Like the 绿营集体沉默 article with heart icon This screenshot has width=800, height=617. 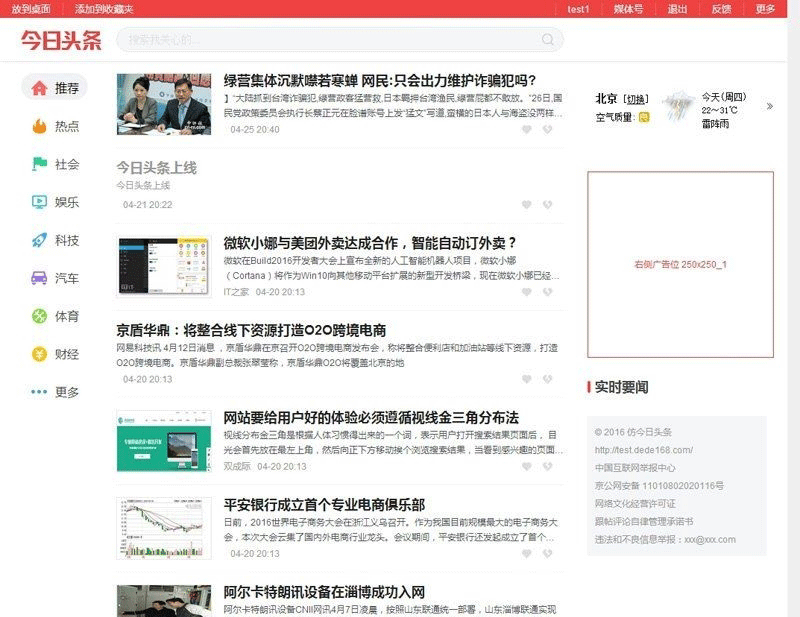527,130
